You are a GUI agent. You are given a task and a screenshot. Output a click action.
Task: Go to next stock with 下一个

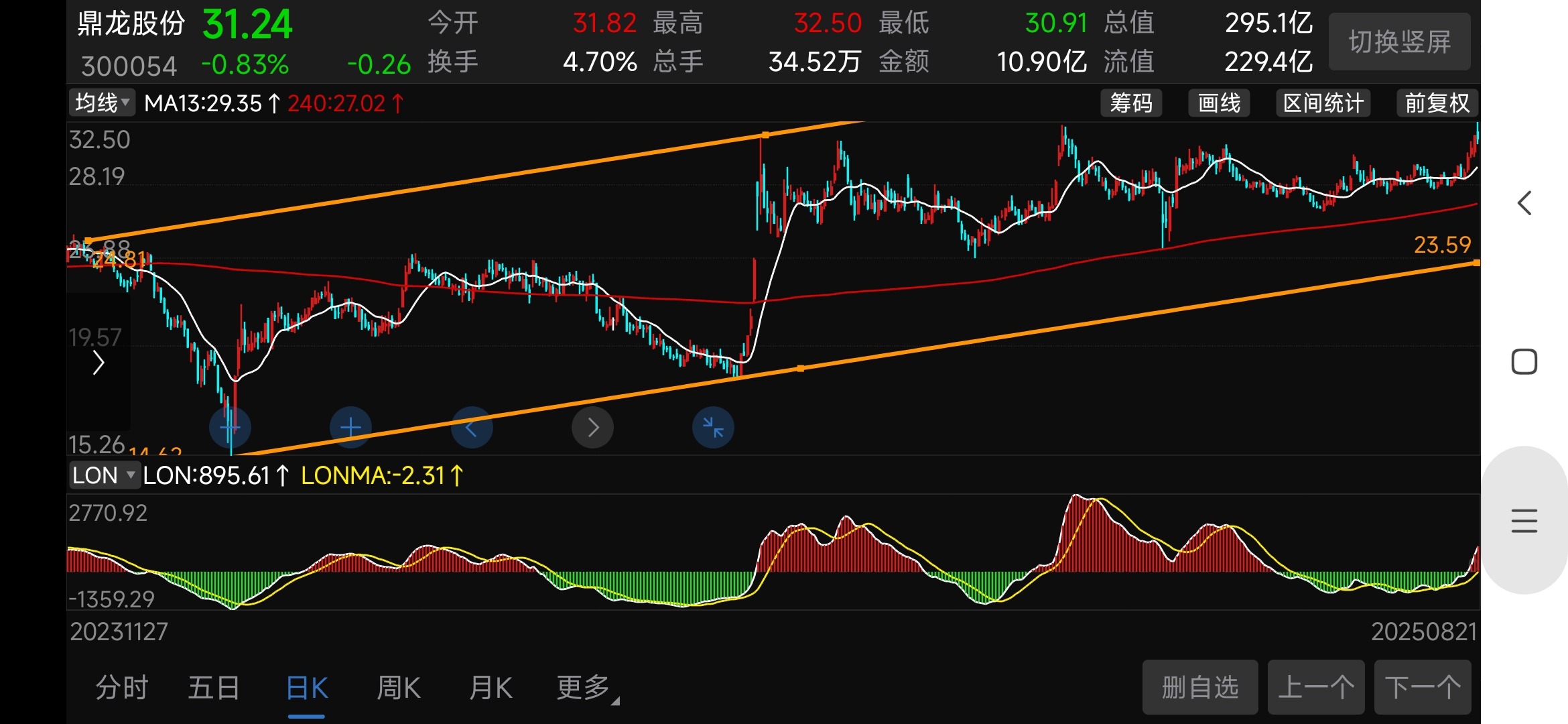click(1423, 687)
